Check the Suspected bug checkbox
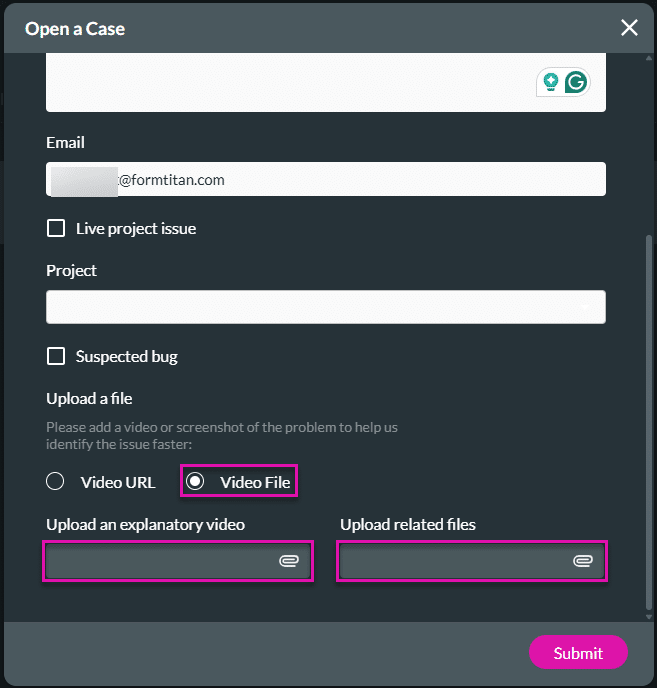 pyautogui.click(x=56, y=357)
